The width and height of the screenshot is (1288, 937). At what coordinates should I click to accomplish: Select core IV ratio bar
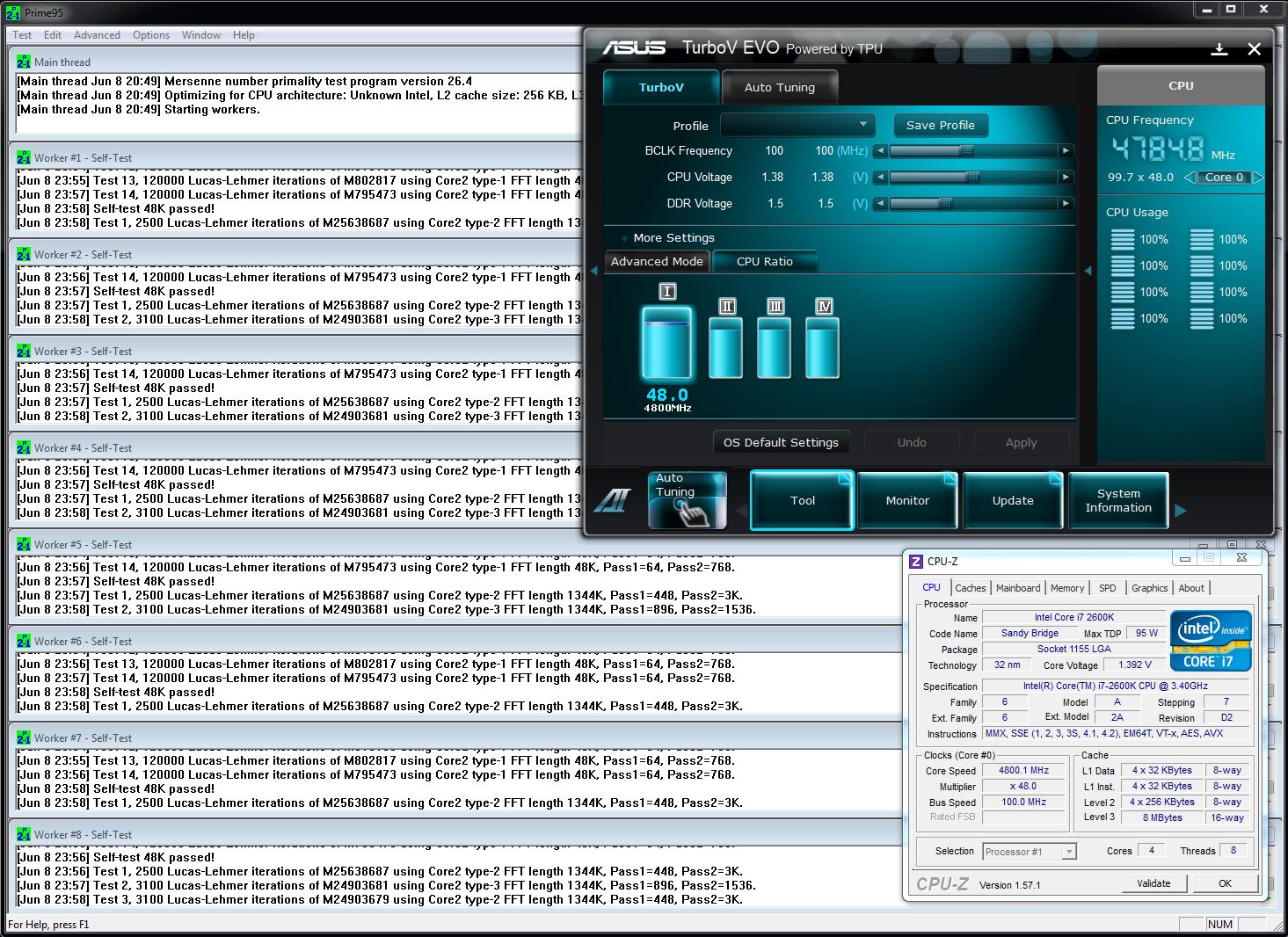click(x=823, y=348)
